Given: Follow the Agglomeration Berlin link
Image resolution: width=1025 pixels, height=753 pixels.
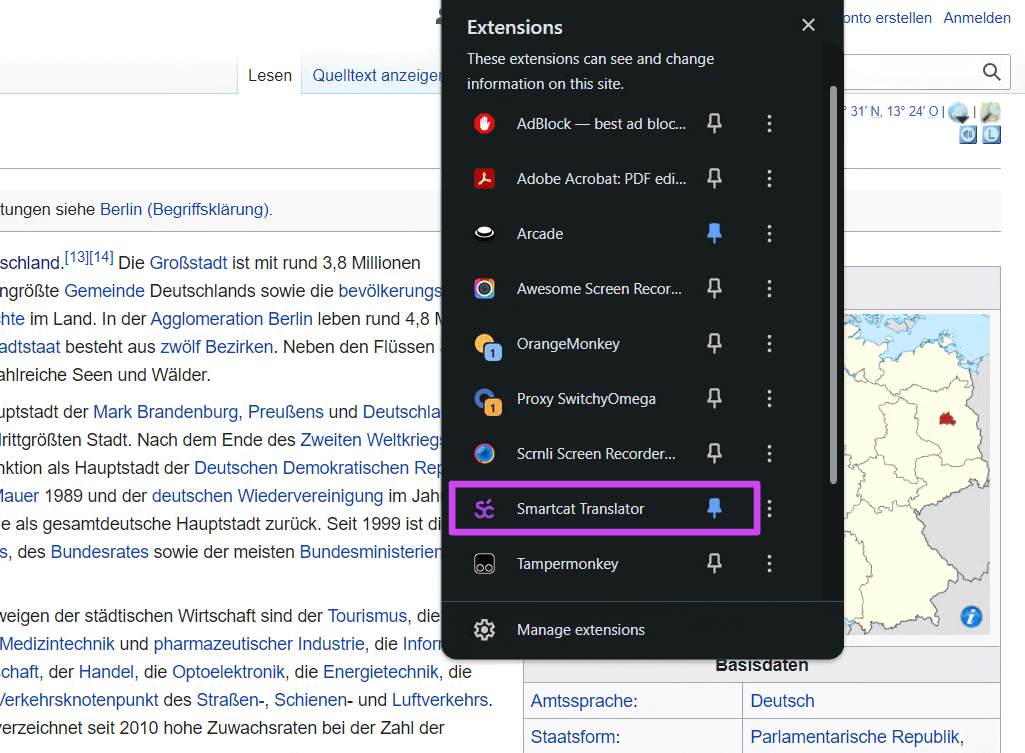Looking at the screenshot, I should (231, 319).
